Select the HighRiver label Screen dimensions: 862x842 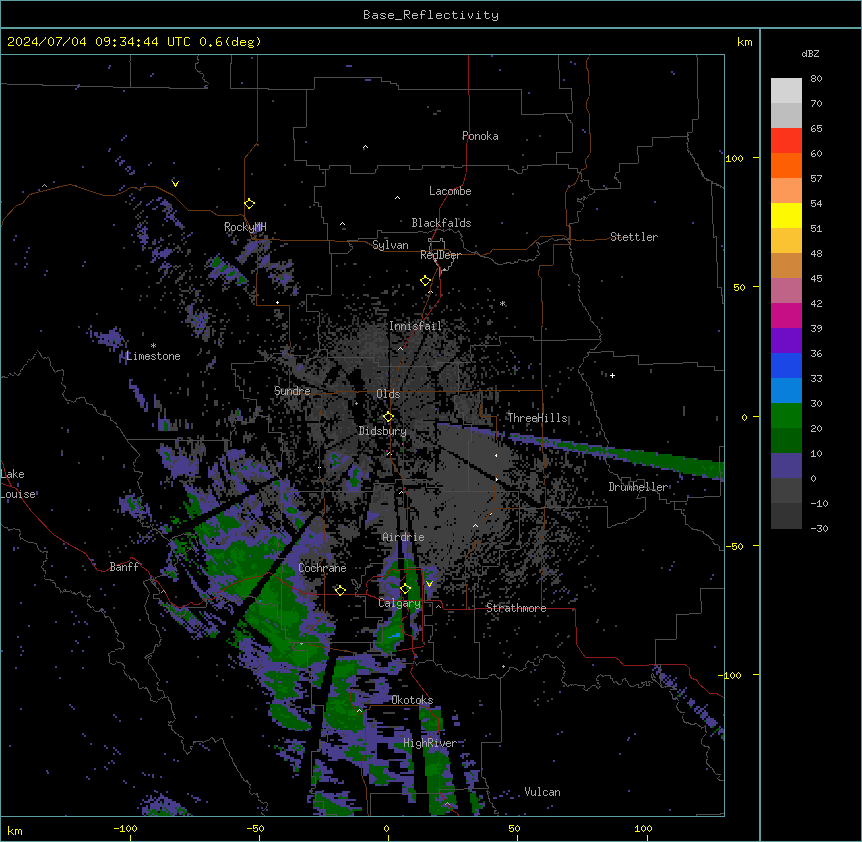pos(430,743)
